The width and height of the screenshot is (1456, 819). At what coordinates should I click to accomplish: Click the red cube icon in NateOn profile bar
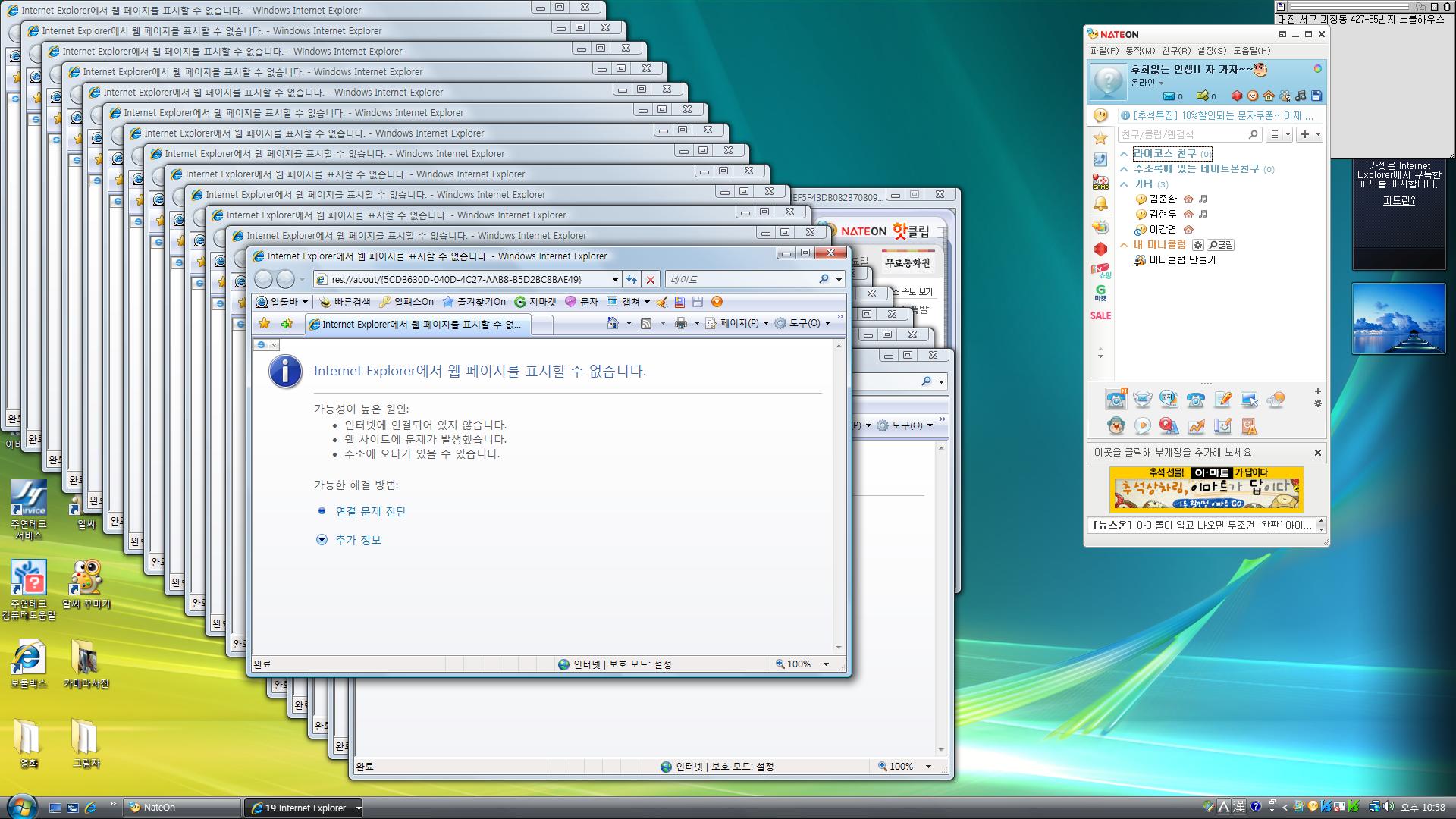tap(1236, 96)
